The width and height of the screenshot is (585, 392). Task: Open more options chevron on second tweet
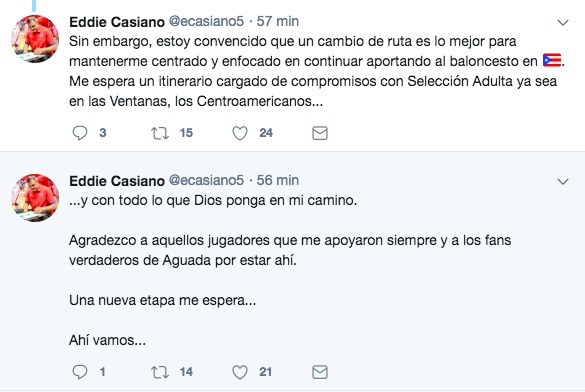tap(563, 182)
